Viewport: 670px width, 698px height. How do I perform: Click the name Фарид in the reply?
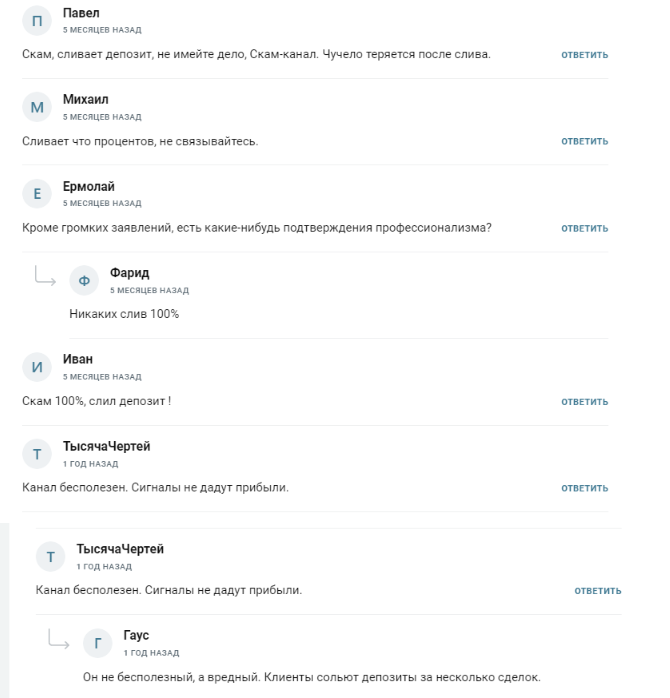pyautogui.click(x=129, y=273)
